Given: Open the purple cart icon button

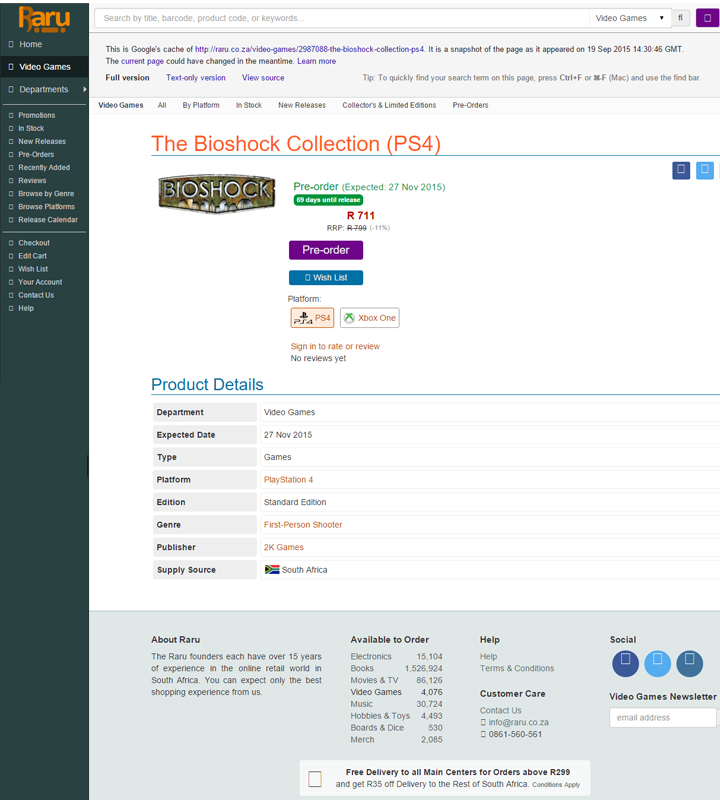Looking at the screenshot, I should pyautogui.click(x=707, y=18).
